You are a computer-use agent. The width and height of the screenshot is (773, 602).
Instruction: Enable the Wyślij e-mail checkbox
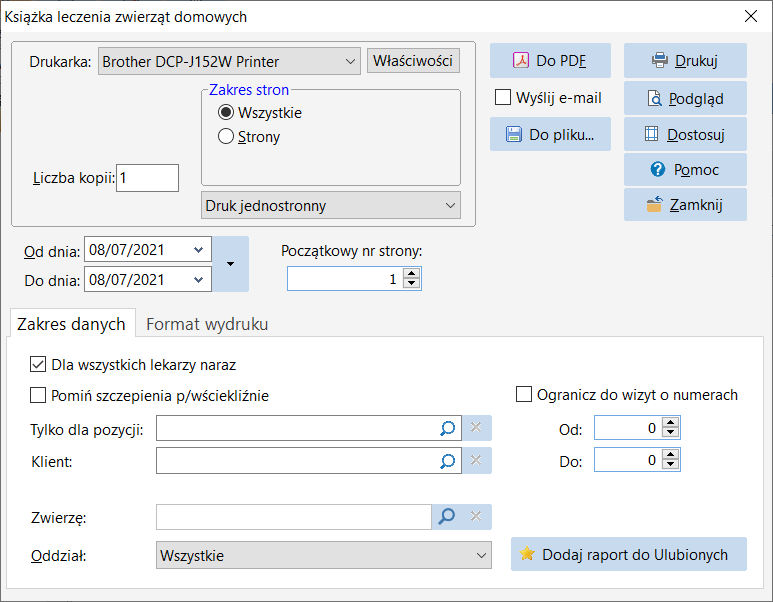tap(503, 97)
